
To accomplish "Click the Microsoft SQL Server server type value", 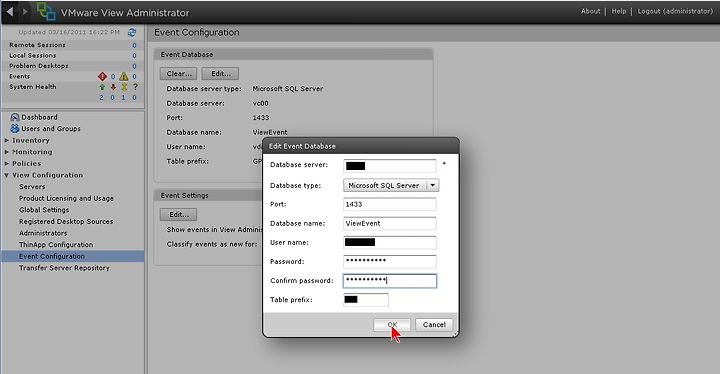I will [x=288, y=89].
